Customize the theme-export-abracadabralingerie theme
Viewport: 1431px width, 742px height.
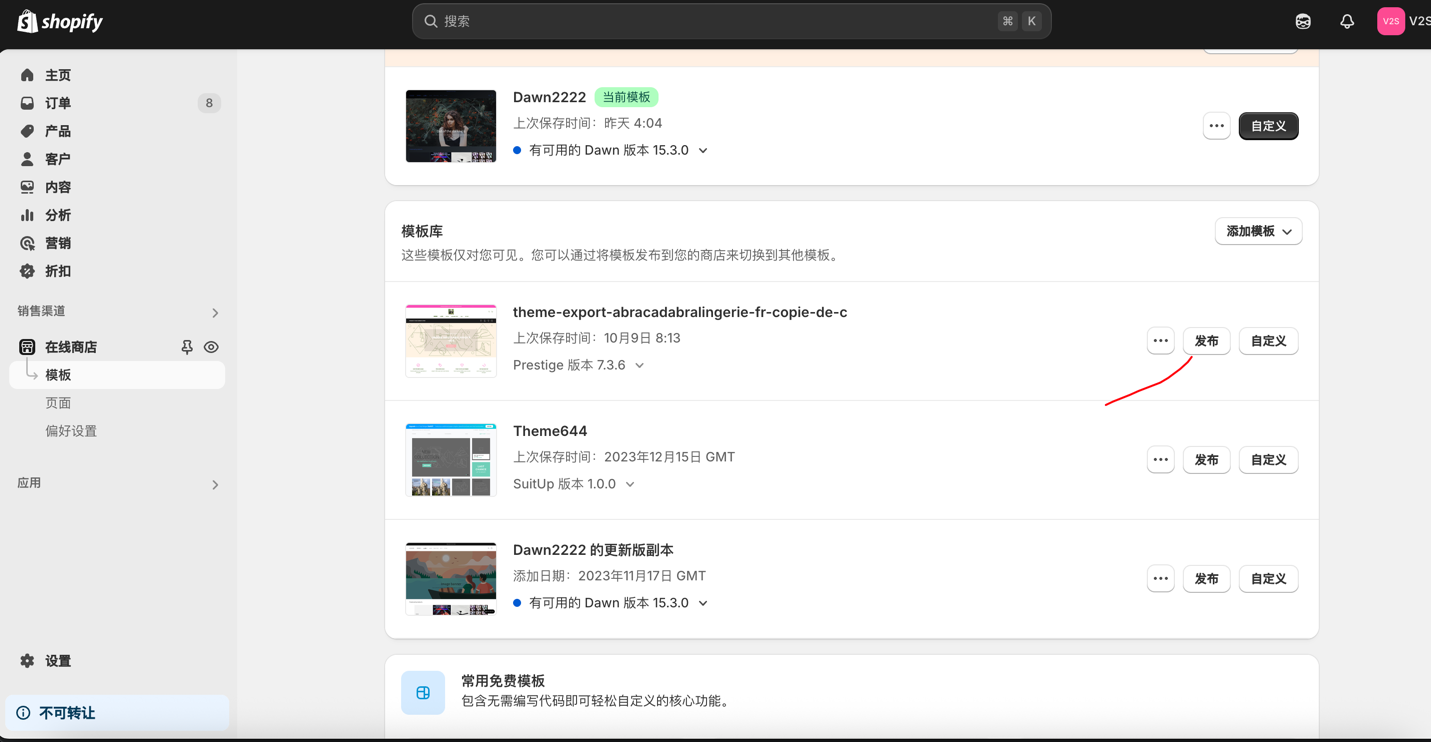click(1268, 341)
